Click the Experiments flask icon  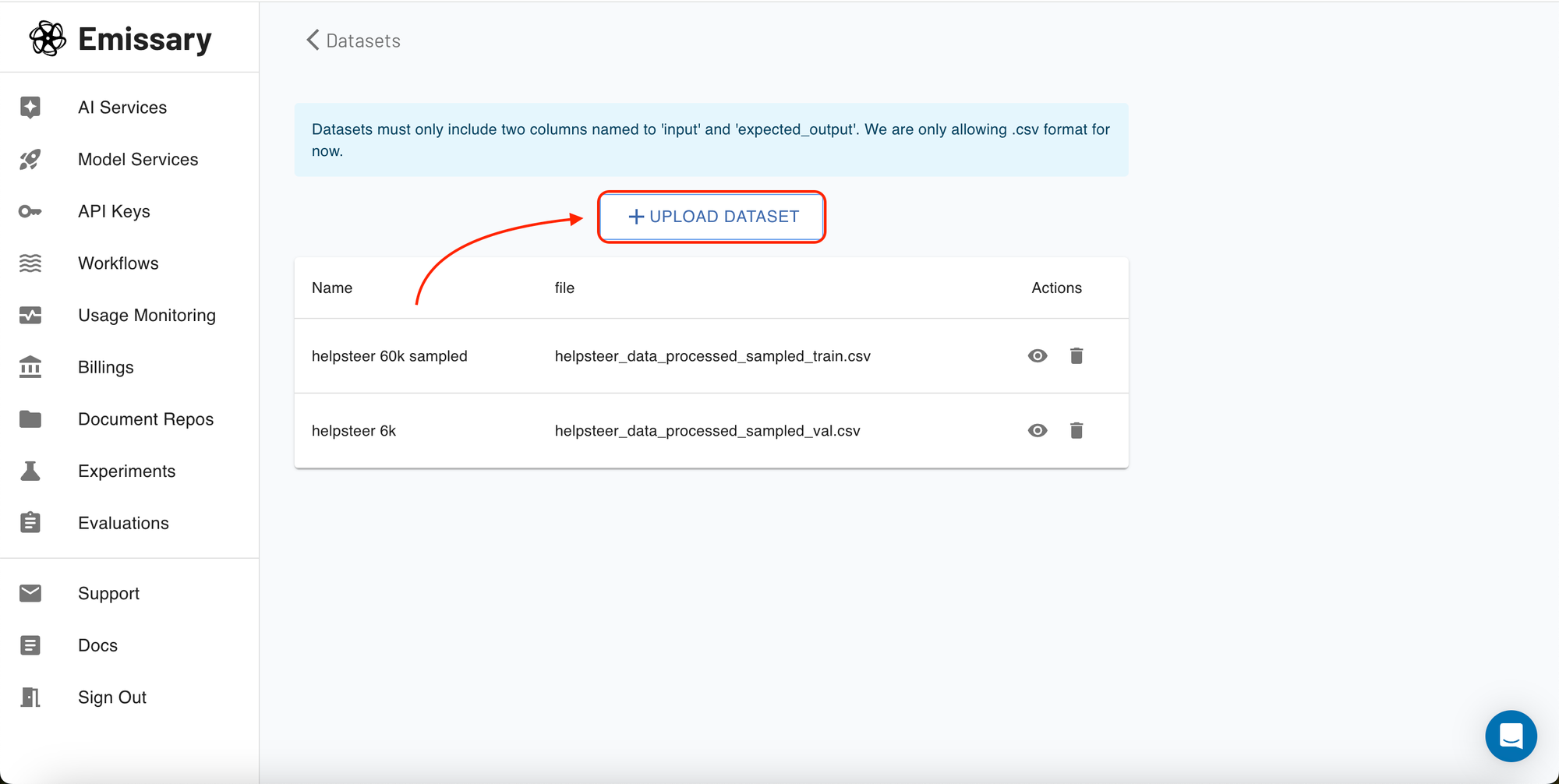pos(30,471)
